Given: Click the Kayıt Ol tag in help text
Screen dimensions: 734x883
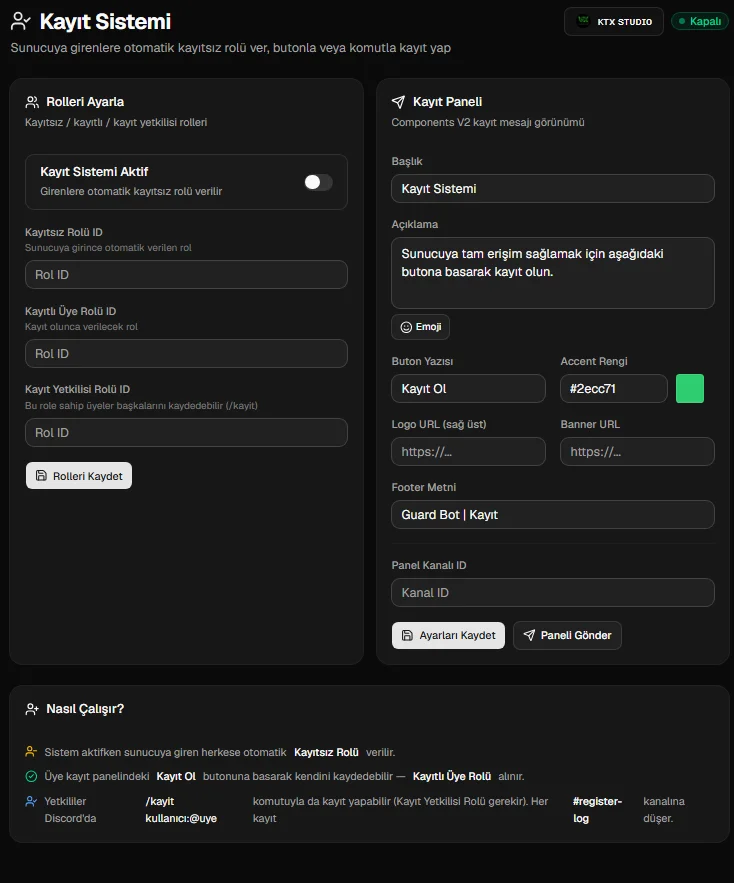Looking at the screenshot, I should pyautogui.click(x=176, y=777).
